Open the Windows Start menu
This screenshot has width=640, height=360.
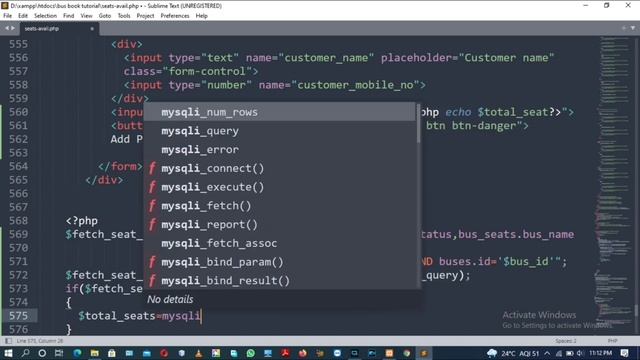point(8,353)
